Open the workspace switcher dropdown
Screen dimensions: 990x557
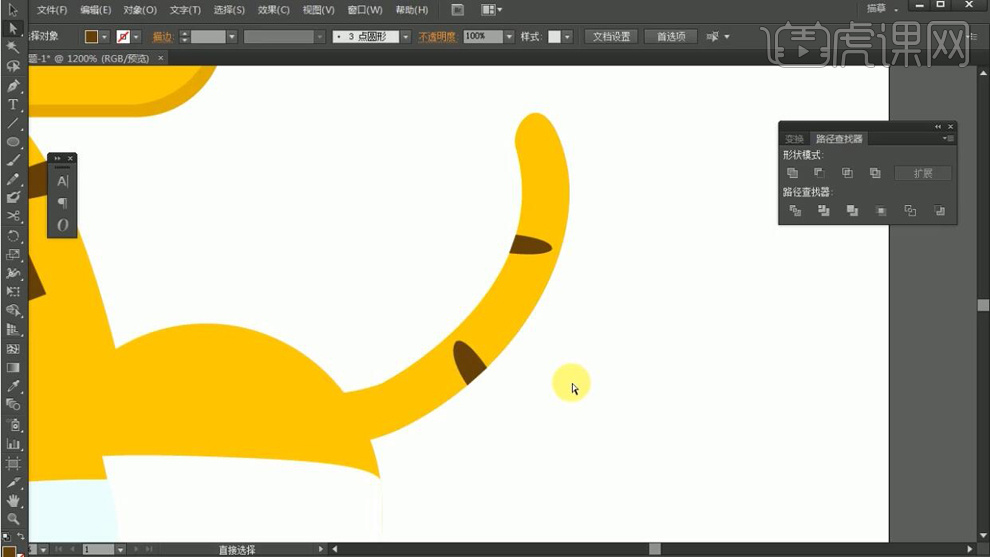point(882,9)
